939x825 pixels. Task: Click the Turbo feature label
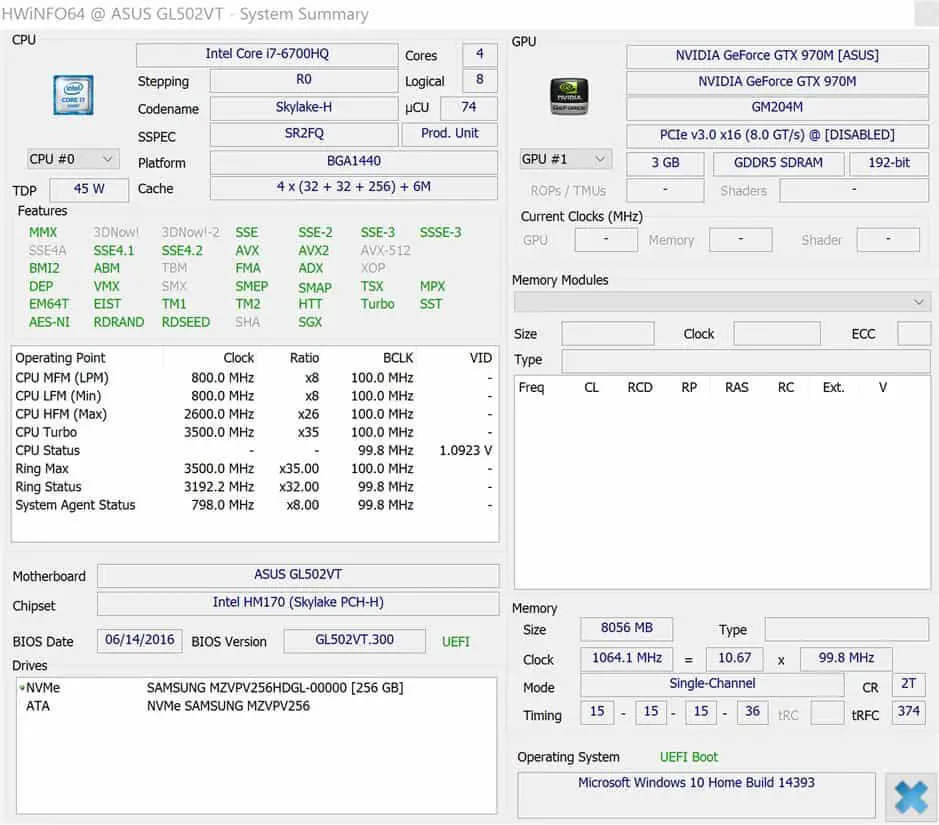pos(377,304)
